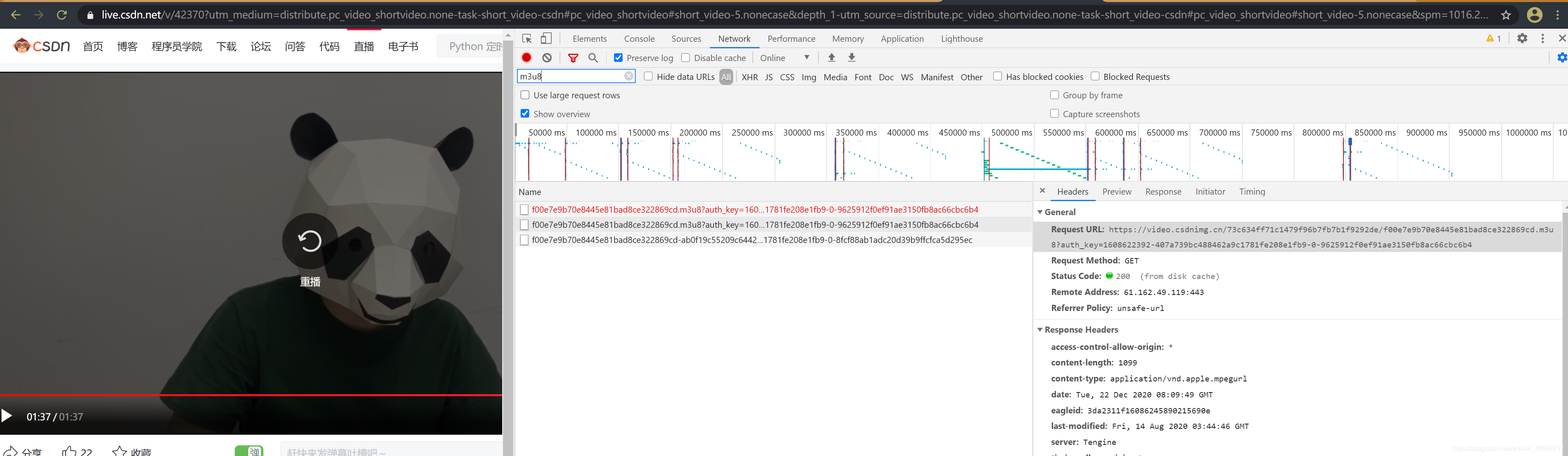Open the Online throttling dropdown
This screenshot has height=456, width=1568.
785,57
